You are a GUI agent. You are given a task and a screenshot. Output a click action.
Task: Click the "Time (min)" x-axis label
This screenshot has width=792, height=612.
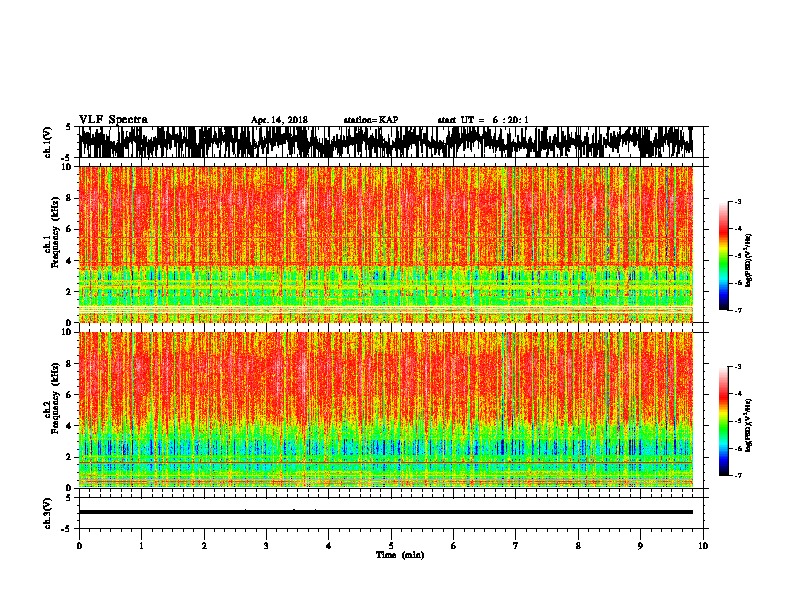pos(400,555)
